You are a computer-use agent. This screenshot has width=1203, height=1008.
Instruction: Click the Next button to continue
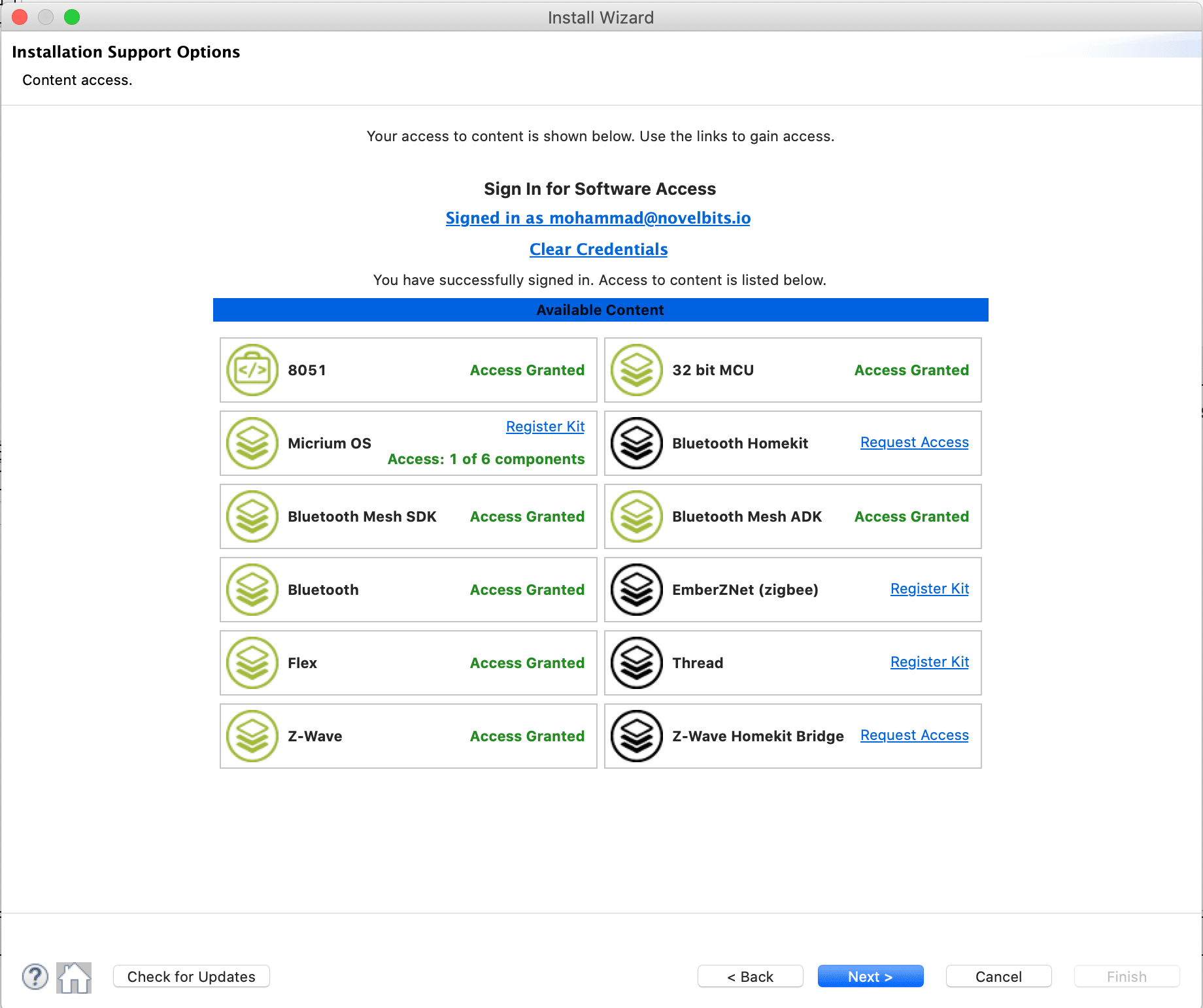(870, 976)
